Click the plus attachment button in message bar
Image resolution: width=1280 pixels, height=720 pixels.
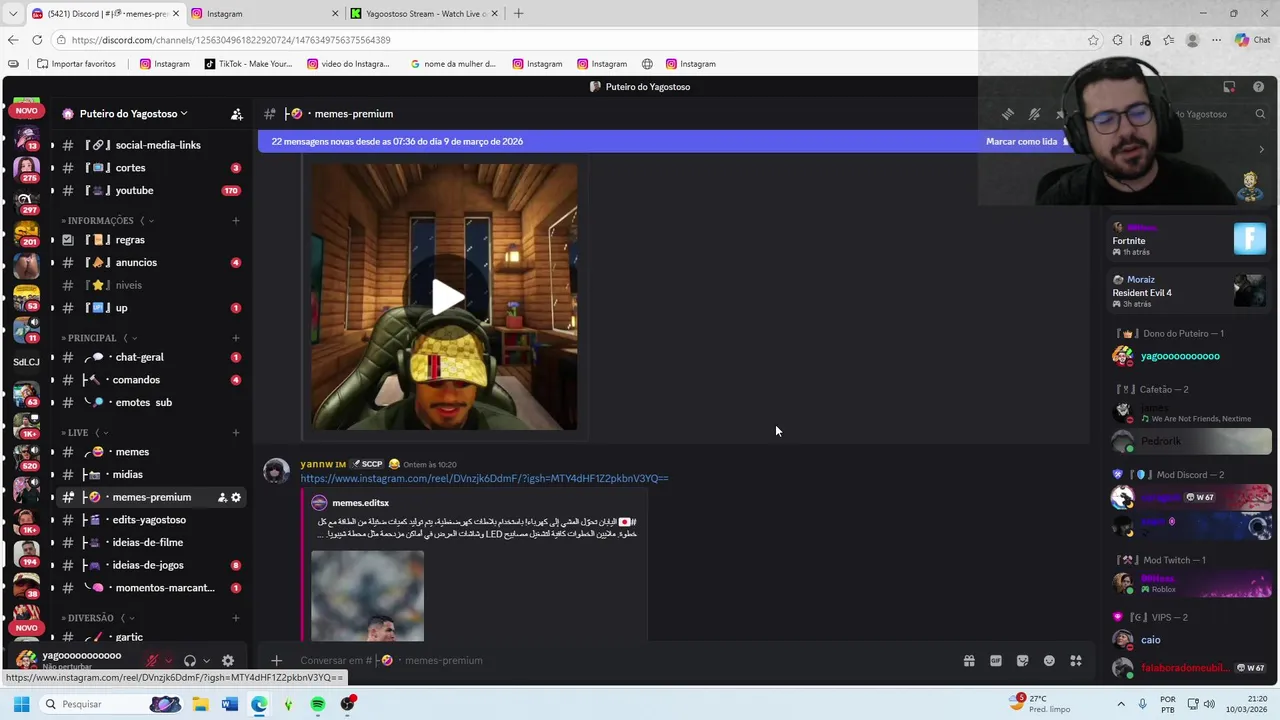point(277,660)
